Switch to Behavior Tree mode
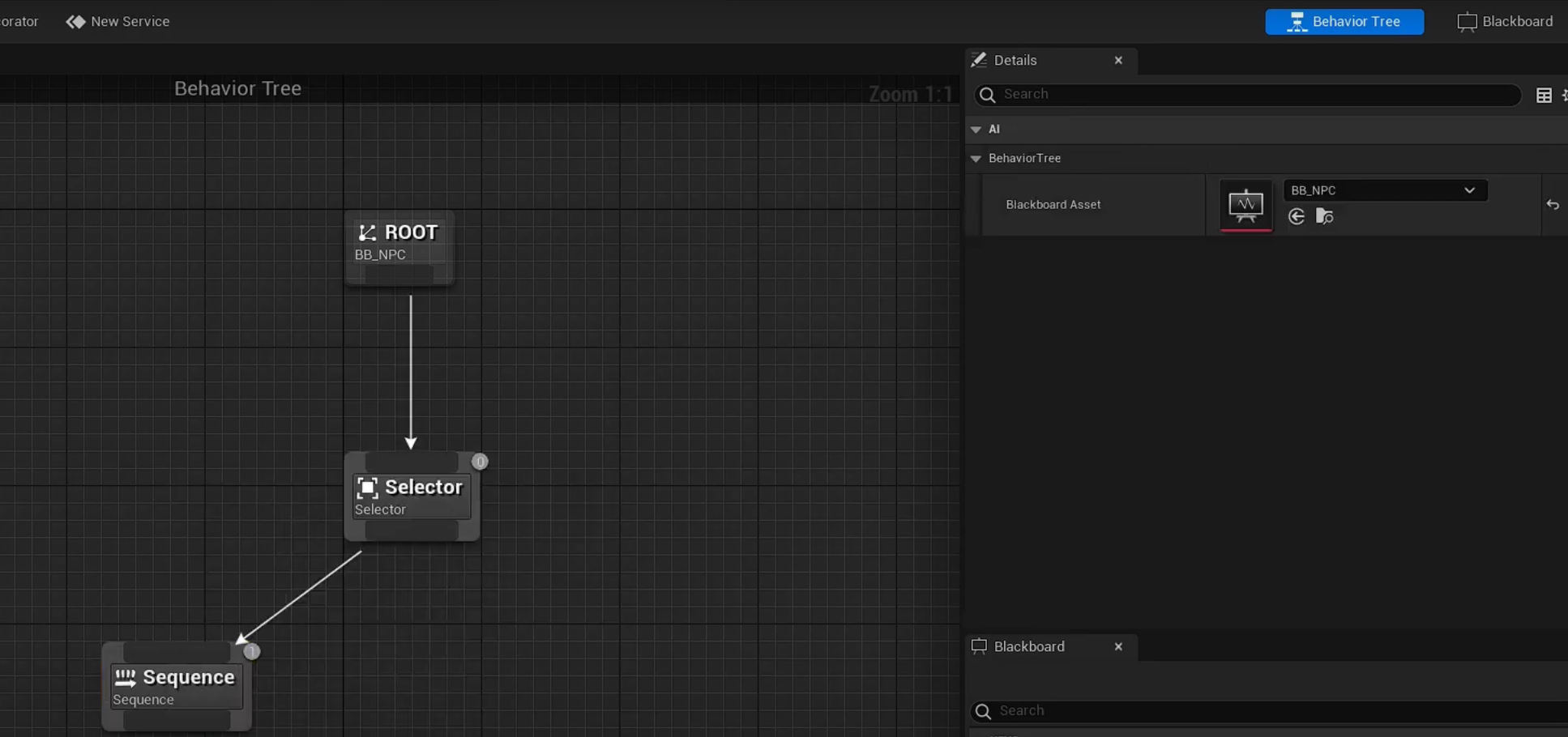Image resolution: width=1568 pixels, height=737 pixels. [1344, 22]
